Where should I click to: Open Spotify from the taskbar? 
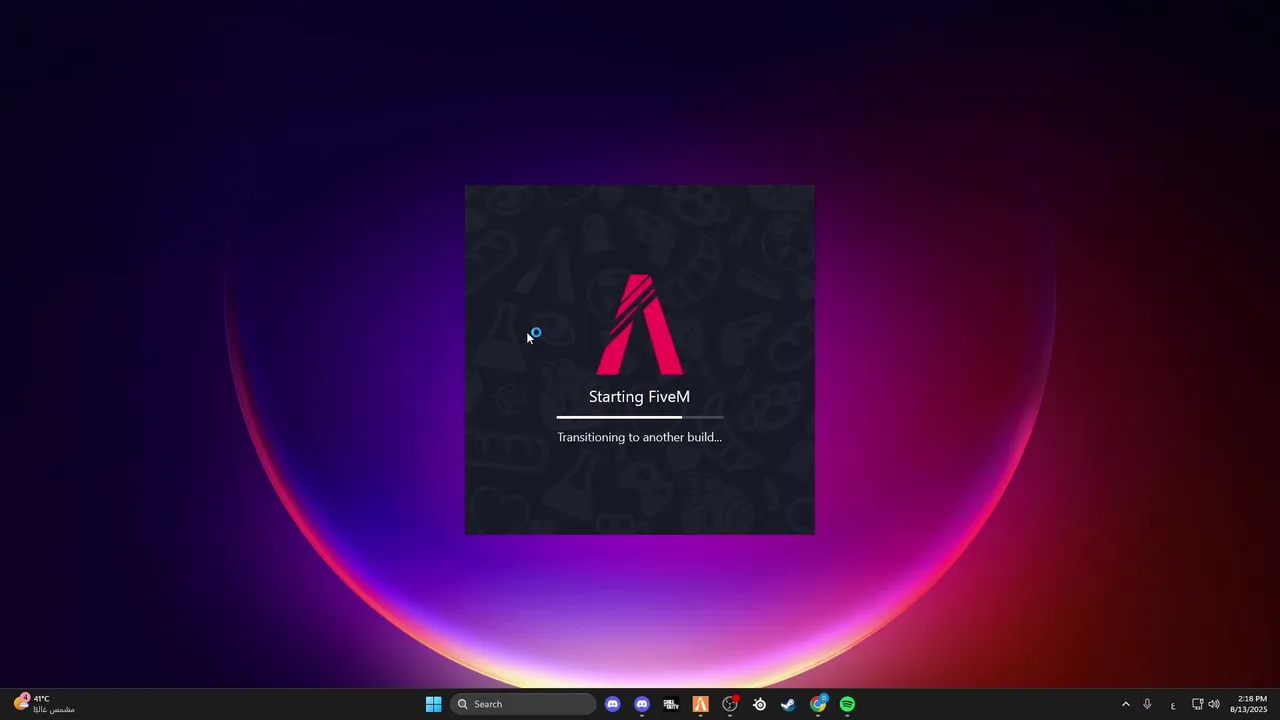coord(847,704)
